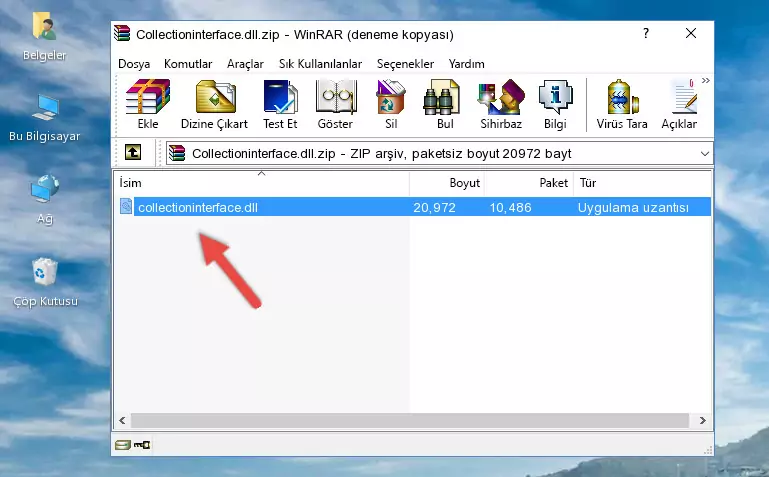Image resolution: width=769 pixels, height=477 pixels.
Task: Open the archive path dropdown arrow
Action: click(705, 153)
